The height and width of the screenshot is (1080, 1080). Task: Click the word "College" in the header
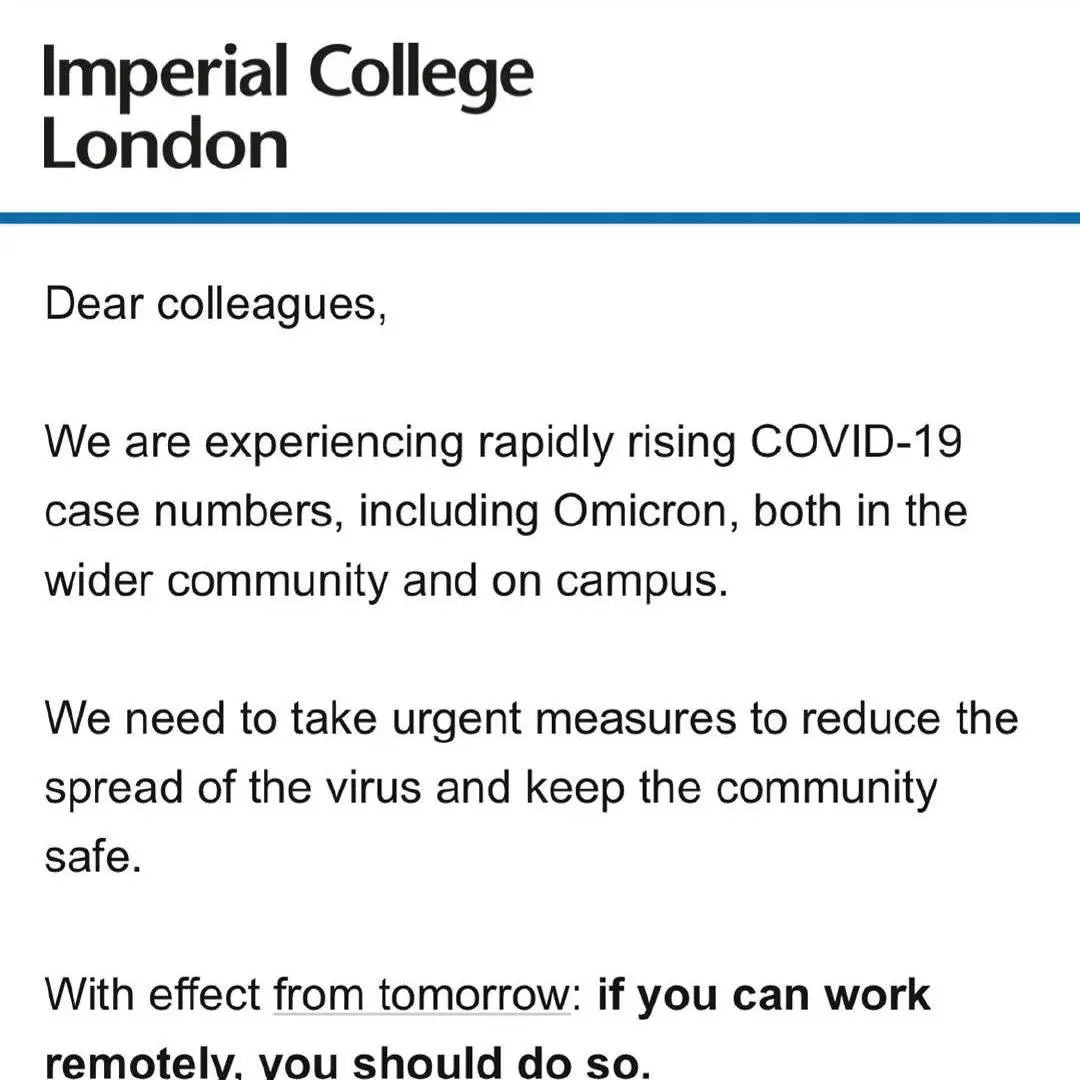[x=421, y=76]
